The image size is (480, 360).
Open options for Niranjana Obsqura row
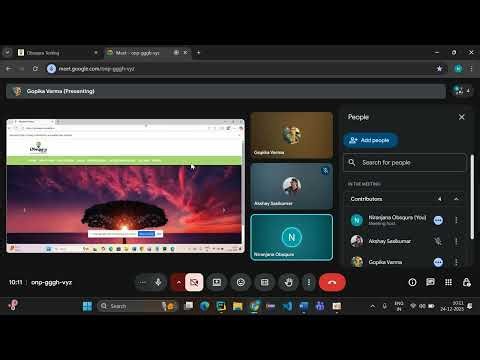(x=456, y=220)
